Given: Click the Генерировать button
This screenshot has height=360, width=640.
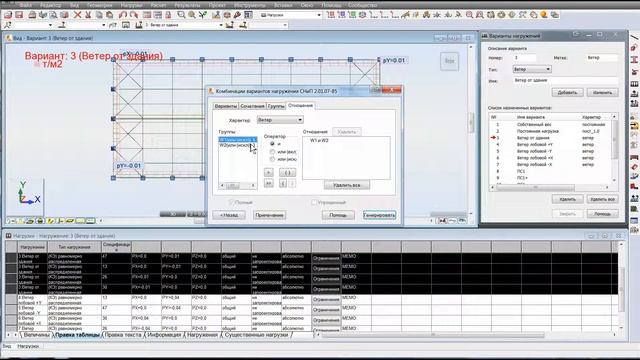Looking at the screenshot, I should point(380,215).
